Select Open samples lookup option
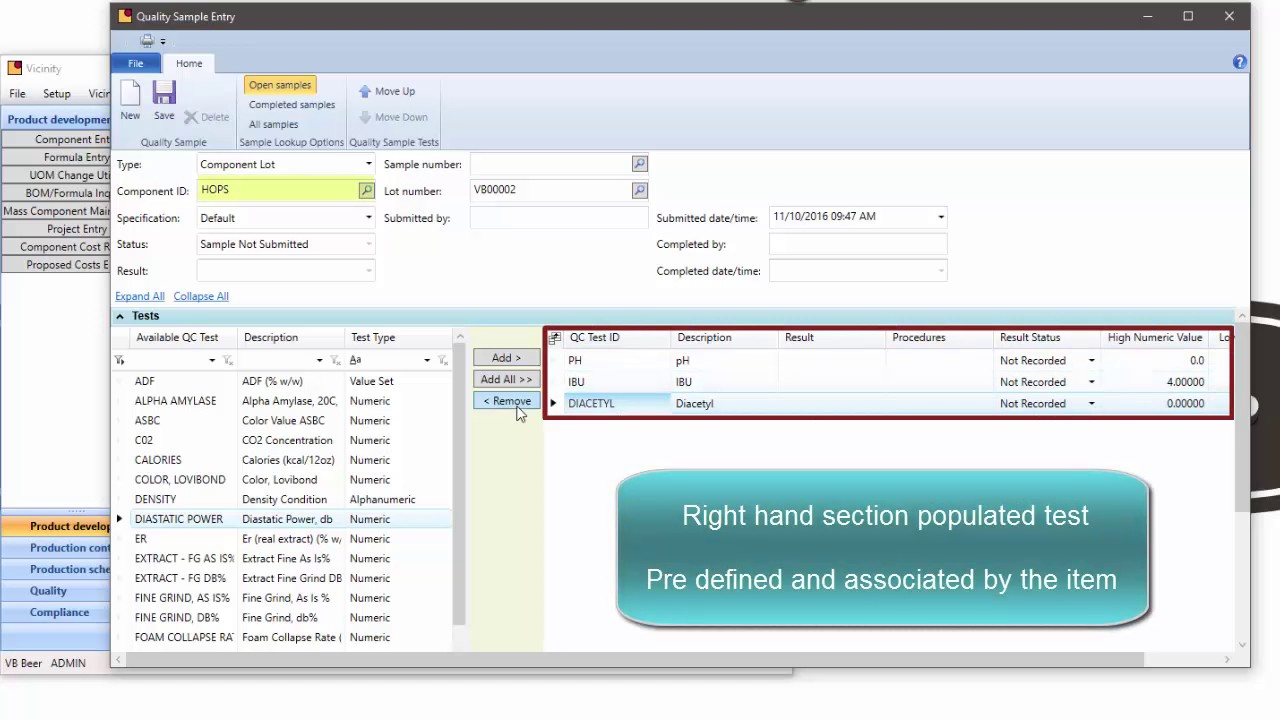The width and height of the screenshot is (1280, 720). pyautogui.click(x=280, y=85)
